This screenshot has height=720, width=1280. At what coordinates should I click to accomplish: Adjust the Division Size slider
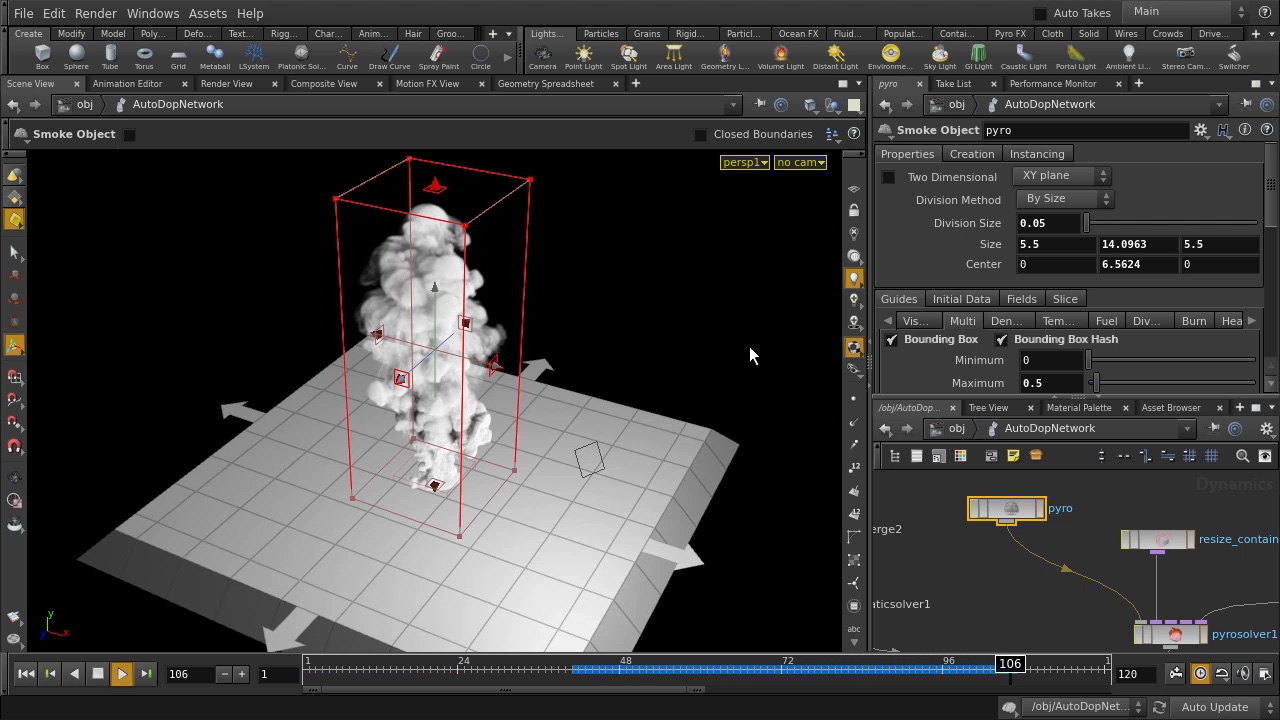tap(1171, 223)
